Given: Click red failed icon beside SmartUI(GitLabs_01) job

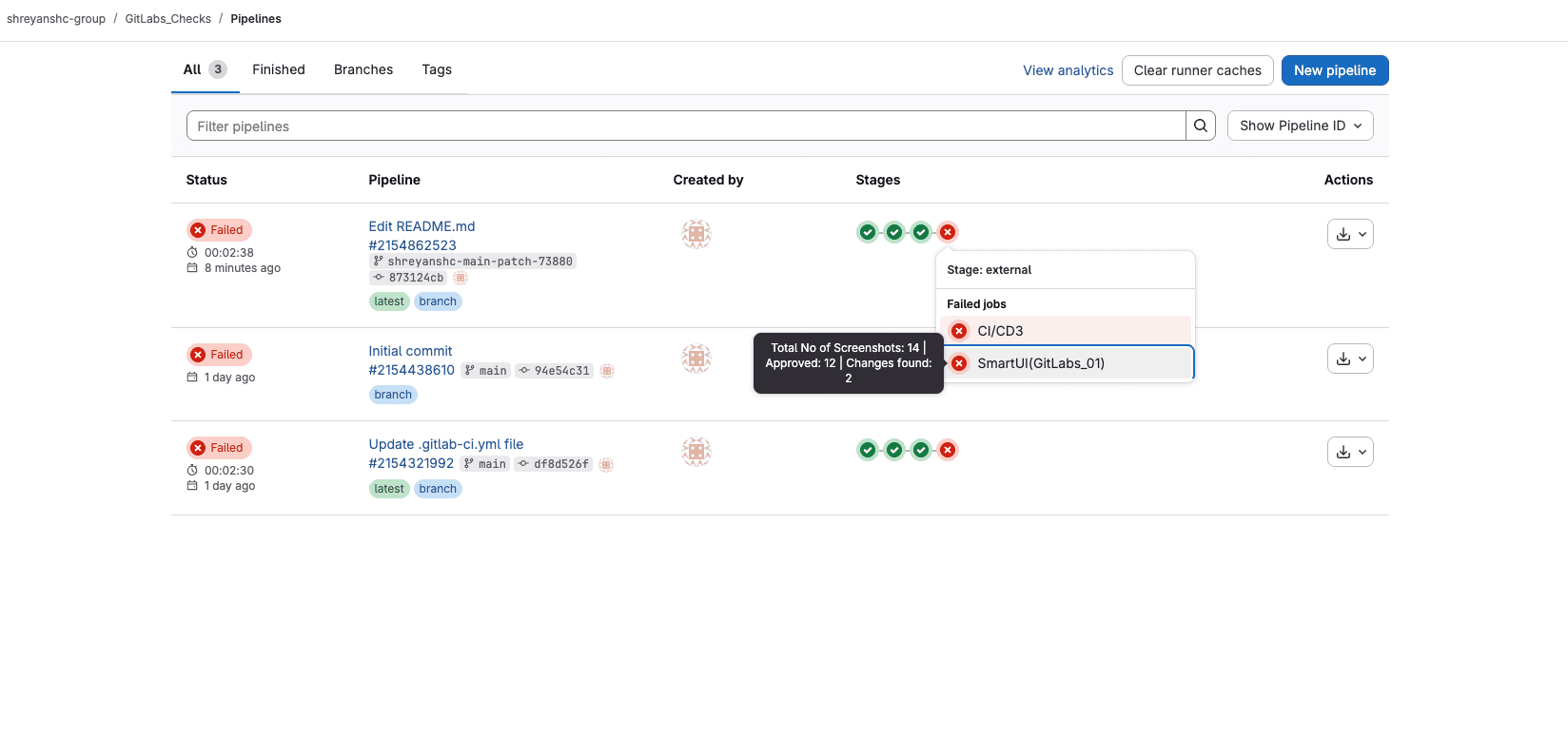Looking at the screenshot, I should [x=959, y=363].
